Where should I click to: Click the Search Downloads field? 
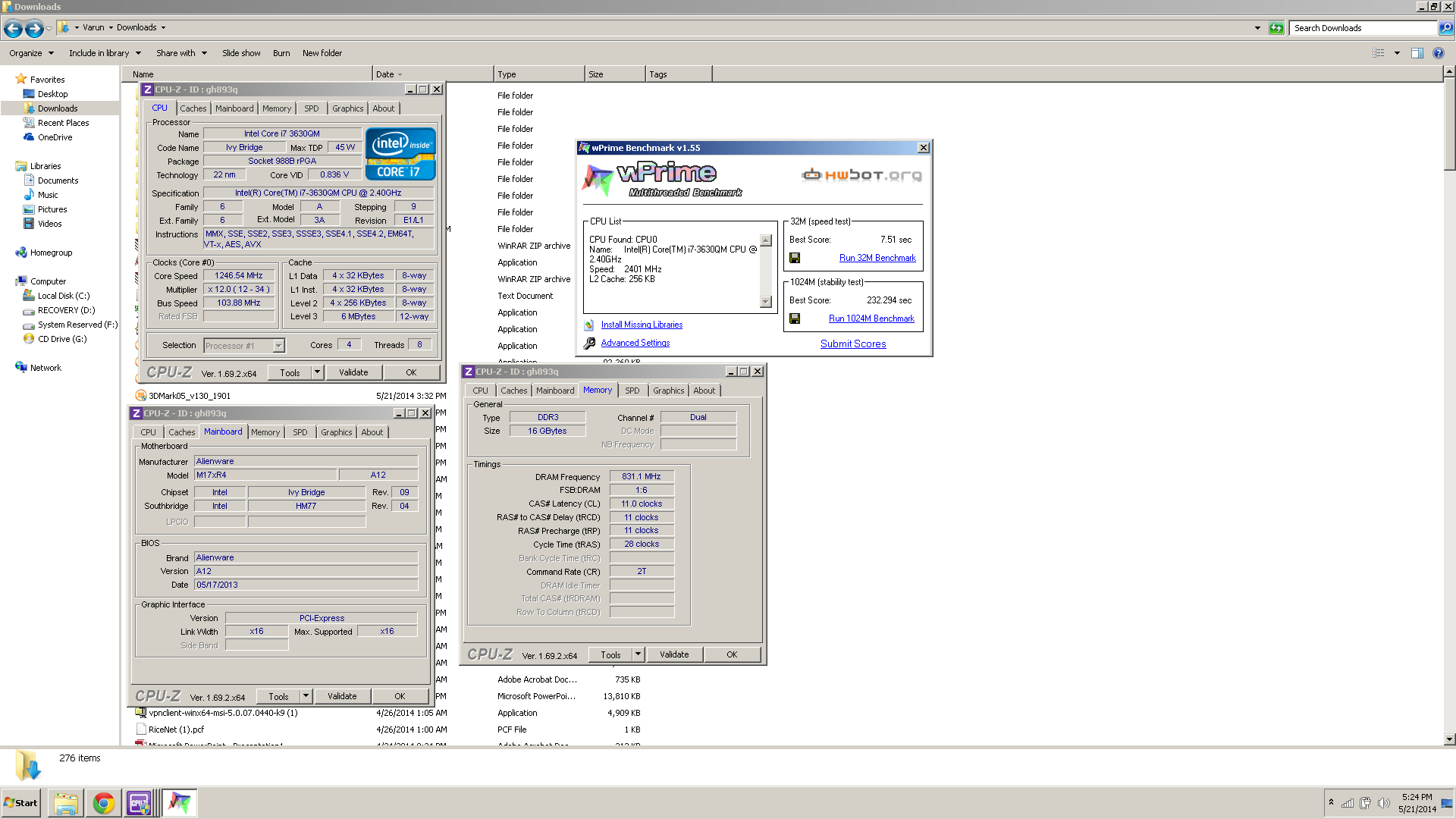(x=1363, y=28)
